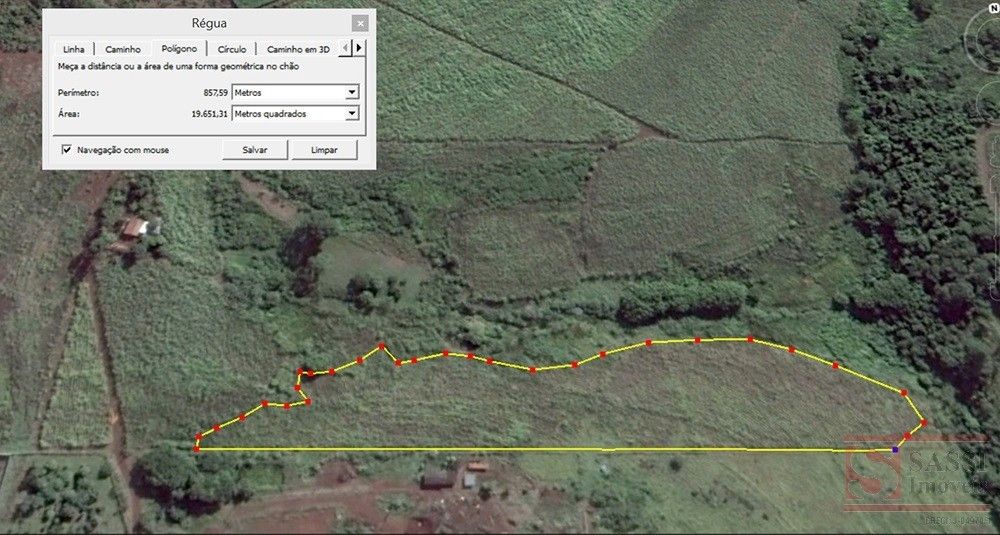
Task: Clear the measurement with Limpar
Action: (x=325, y=150)
